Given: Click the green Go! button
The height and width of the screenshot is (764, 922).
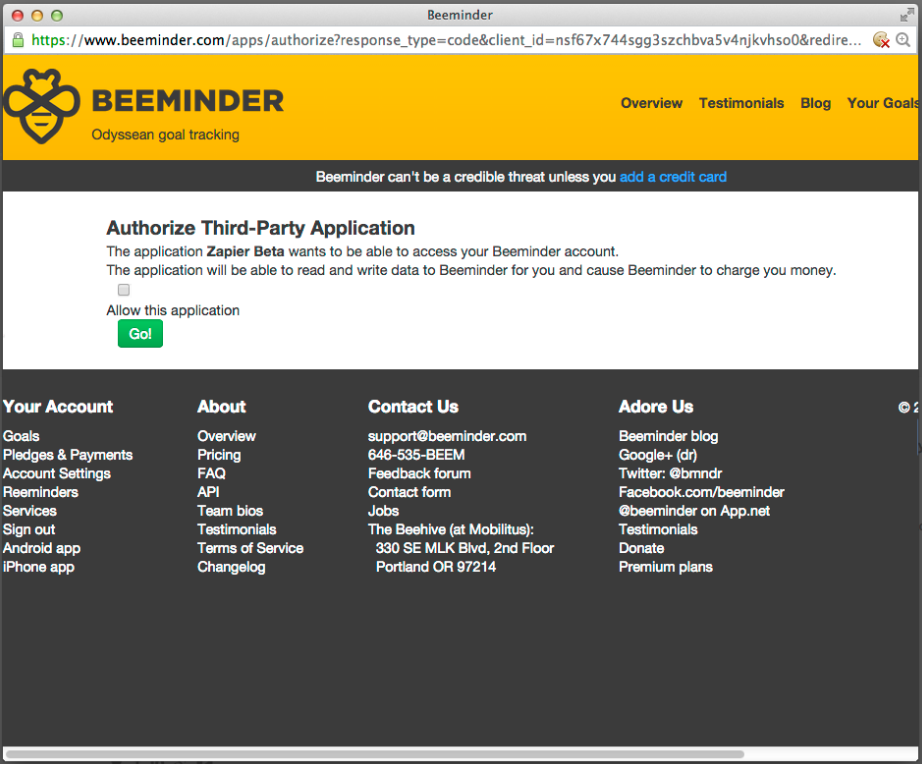Looking at the screenshot, I should (x=140, y=334).
